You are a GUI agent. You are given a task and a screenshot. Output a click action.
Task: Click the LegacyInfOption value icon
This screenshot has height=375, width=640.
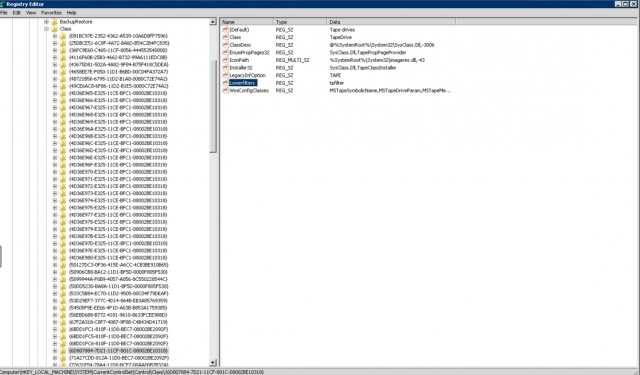[x=225, y=75]
